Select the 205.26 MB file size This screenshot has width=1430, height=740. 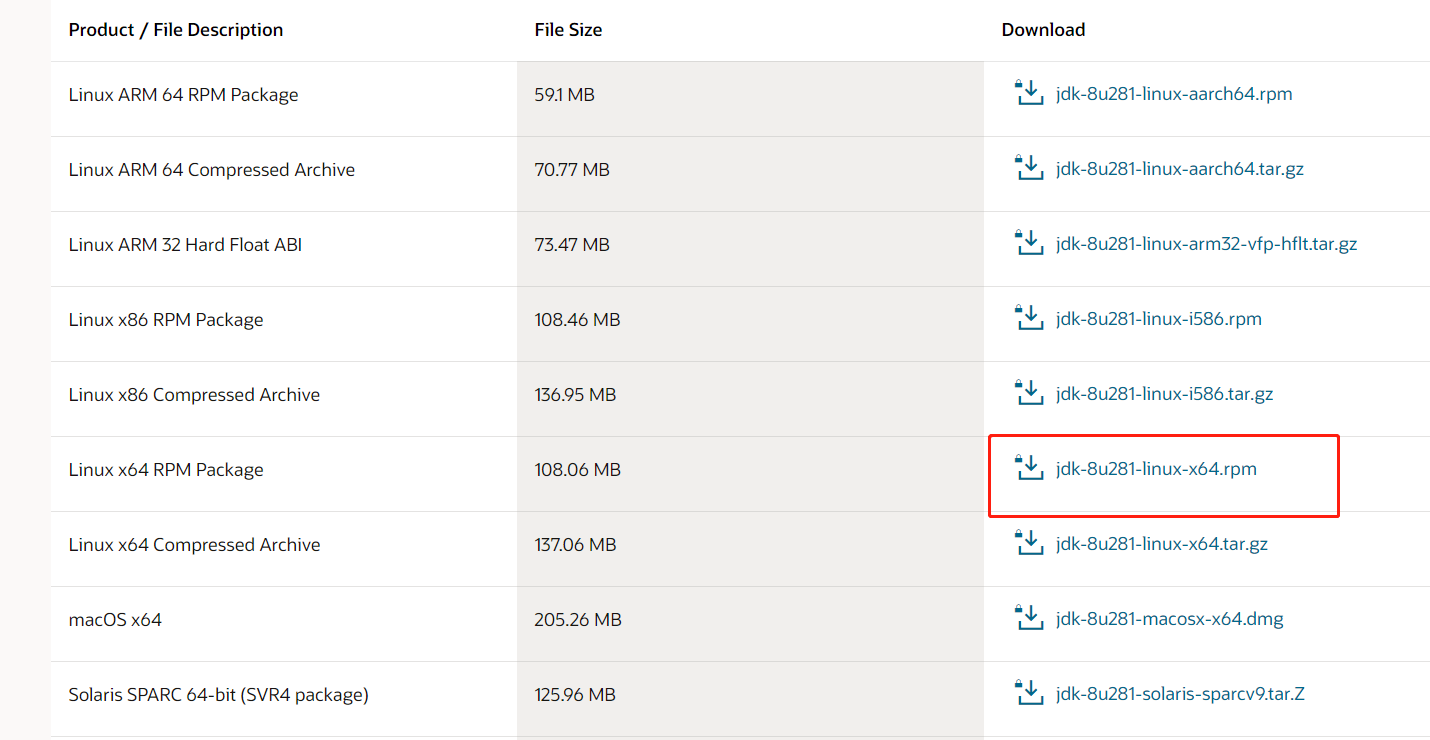click(578, 620)
